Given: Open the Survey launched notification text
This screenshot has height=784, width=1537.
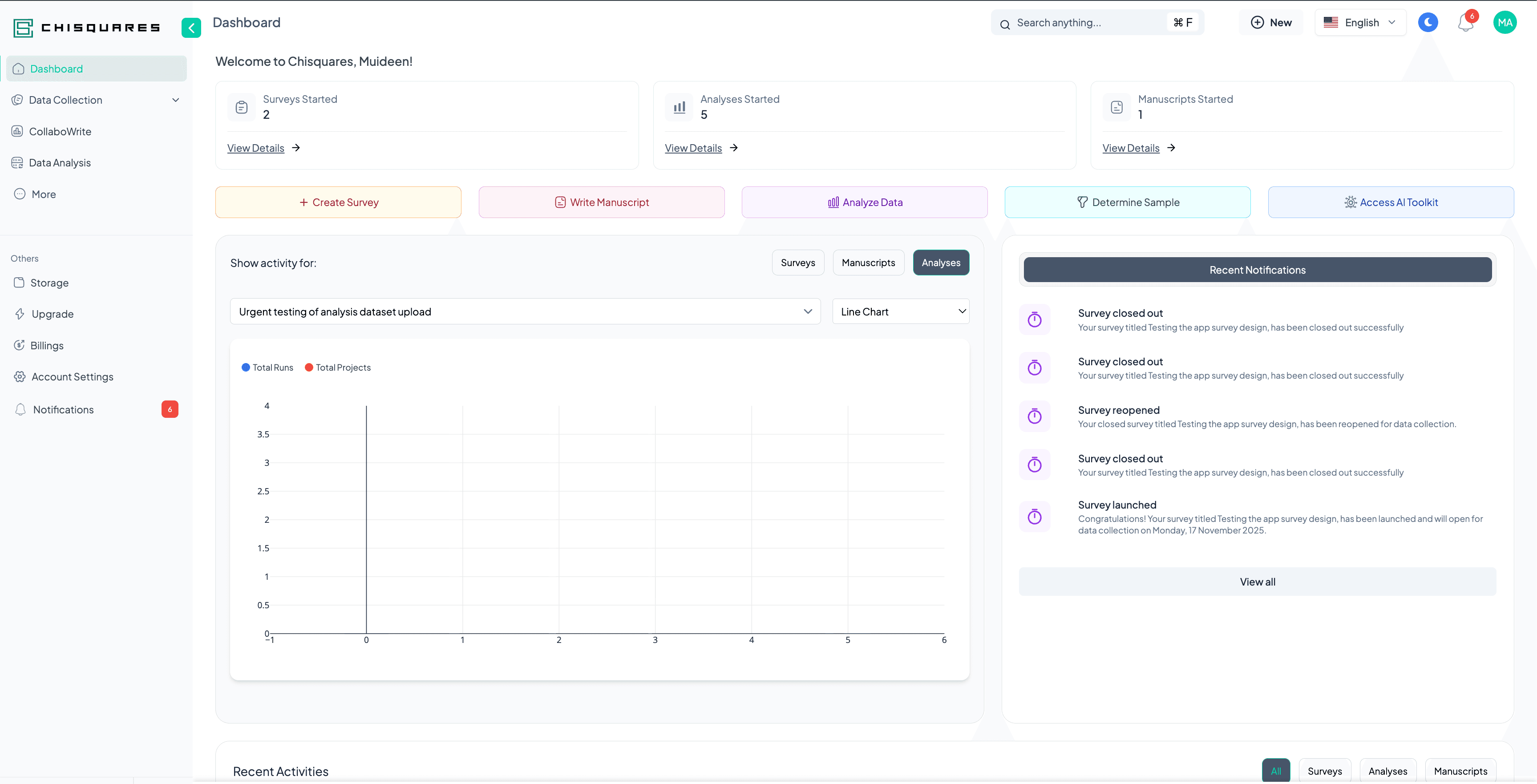Looking at the screenshot, I should tap(1280, 517).
